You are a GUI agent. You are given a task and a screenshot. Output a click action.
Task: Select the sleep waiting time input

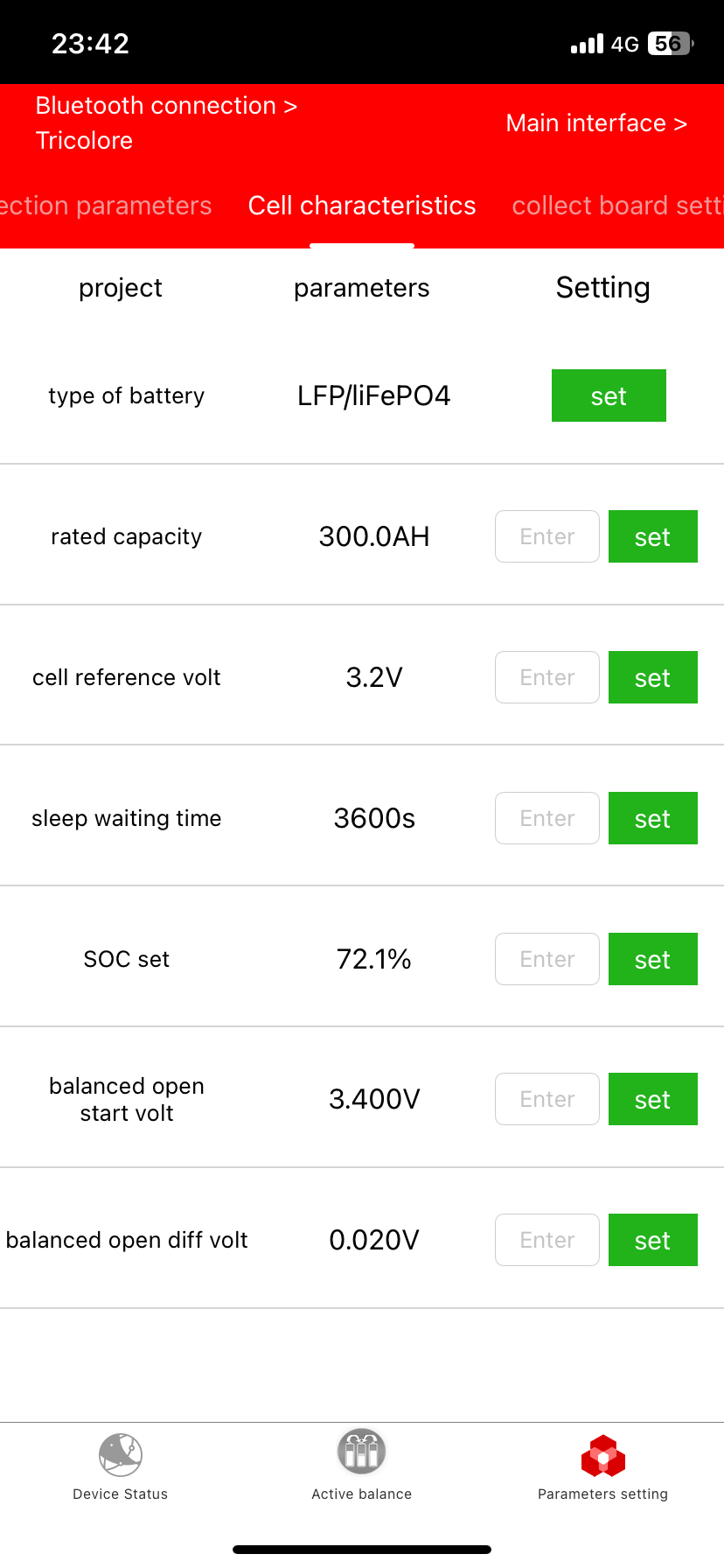tap(547, 818)
